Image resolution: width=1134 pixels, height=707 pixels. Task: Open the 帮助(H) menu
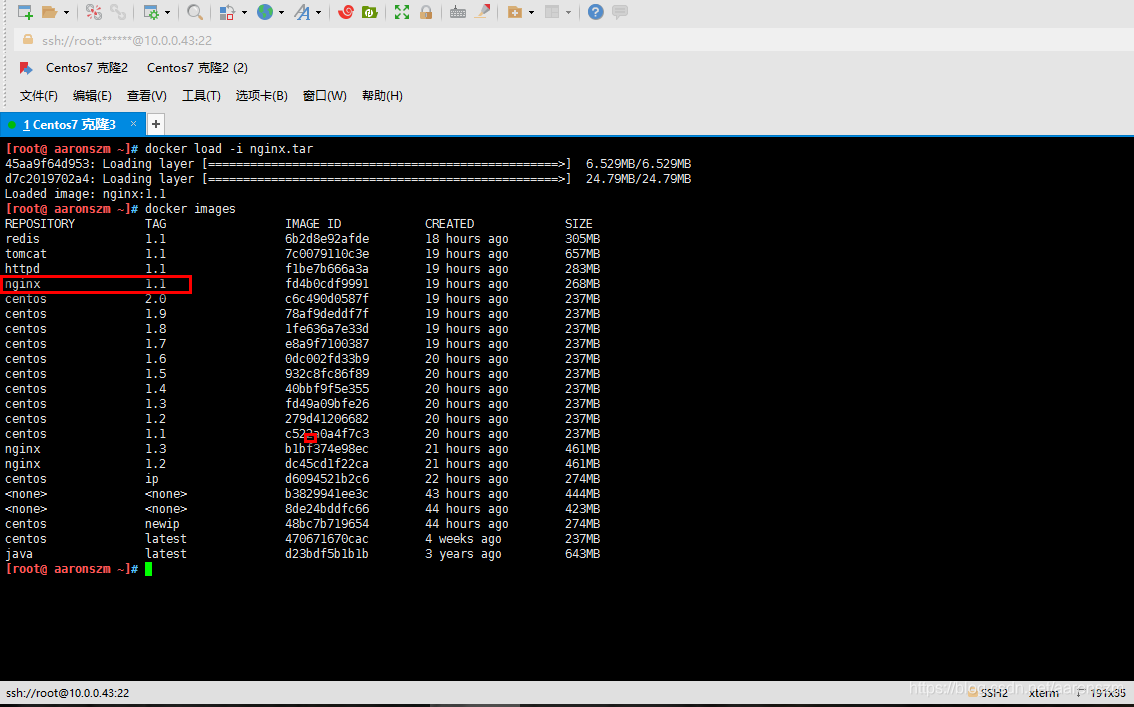pos(382,95)
